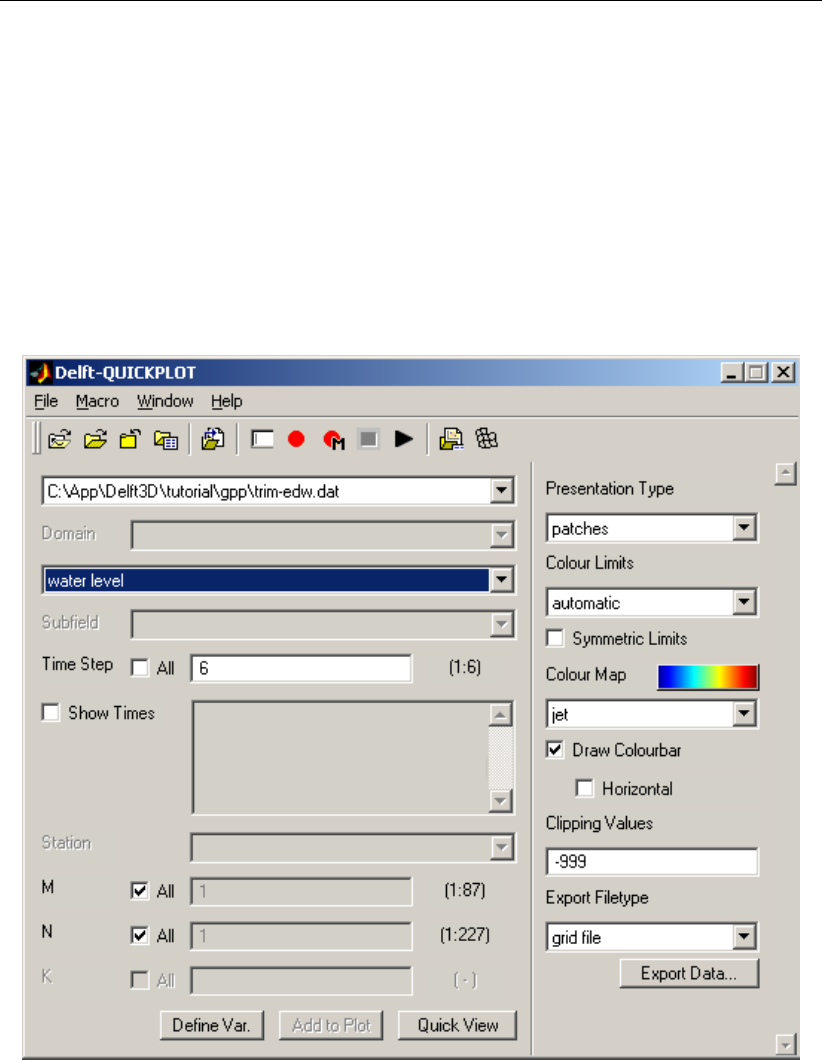Open the Export Filetype grid file dropdown

pyautogui.click(x=744, y=937)
